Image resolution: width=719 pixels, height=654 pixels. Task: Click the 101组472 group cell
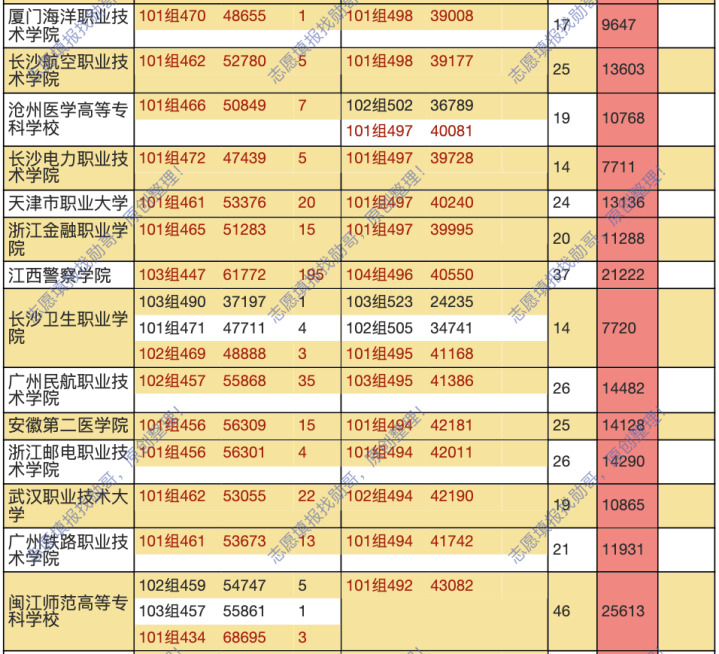[172, 158]
